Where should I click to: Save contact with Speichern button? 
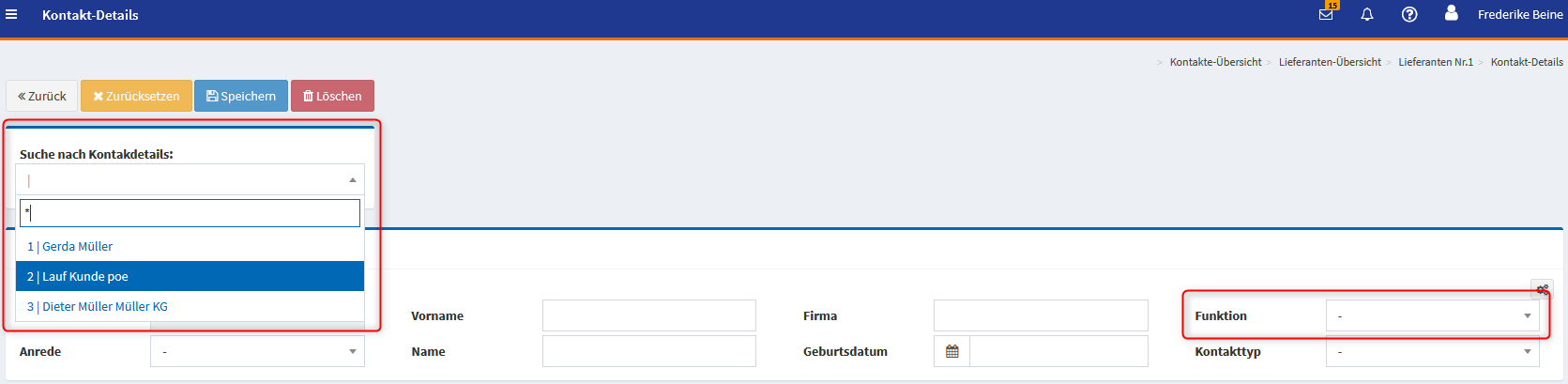coord(241,96)
